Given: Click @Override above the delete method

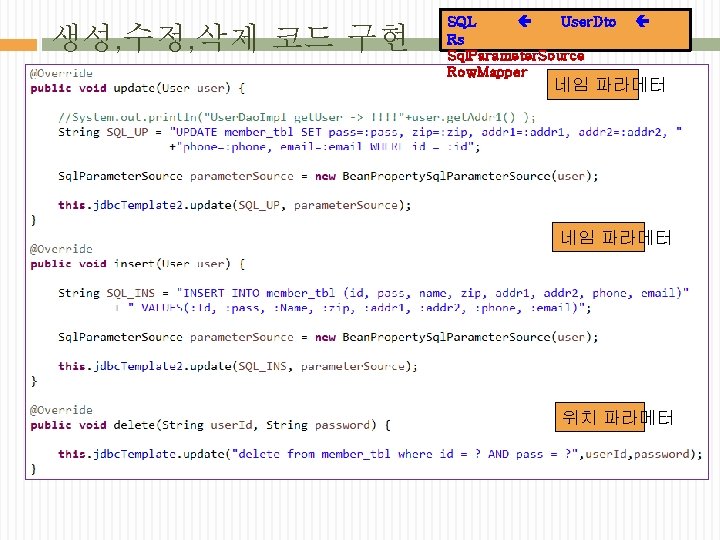Looking at the screenshot, I should tap(61, 411).
